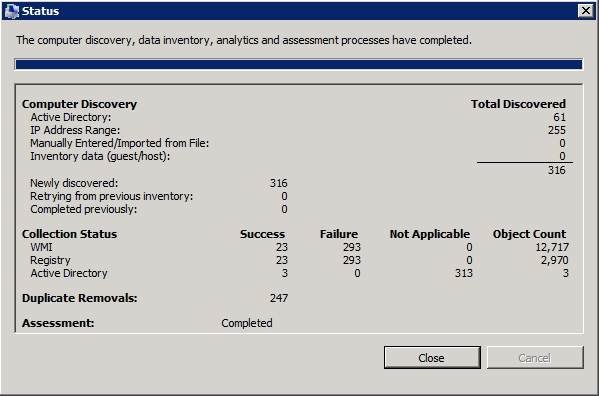Click the Duplicate Removals: label

click(79, 298)
